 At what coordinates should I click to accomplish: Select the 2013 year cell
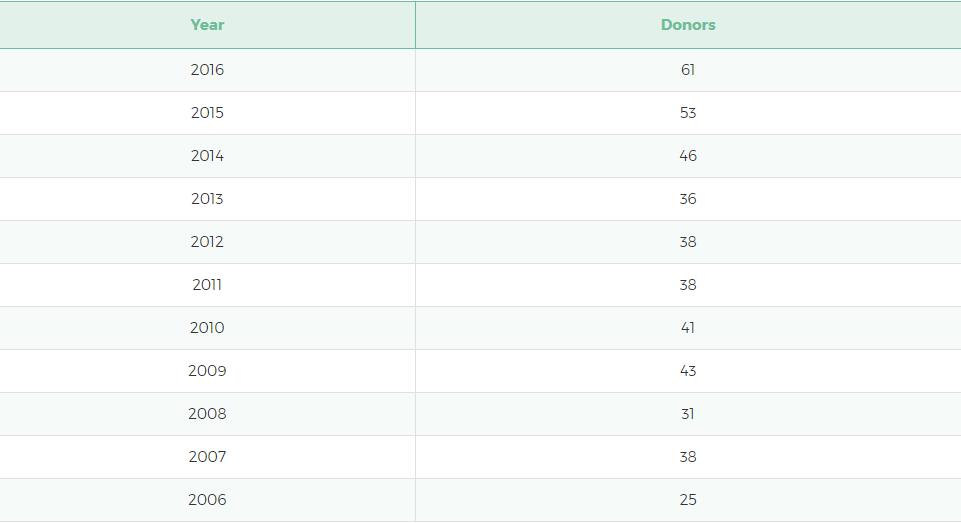click(x=207, y=199)
